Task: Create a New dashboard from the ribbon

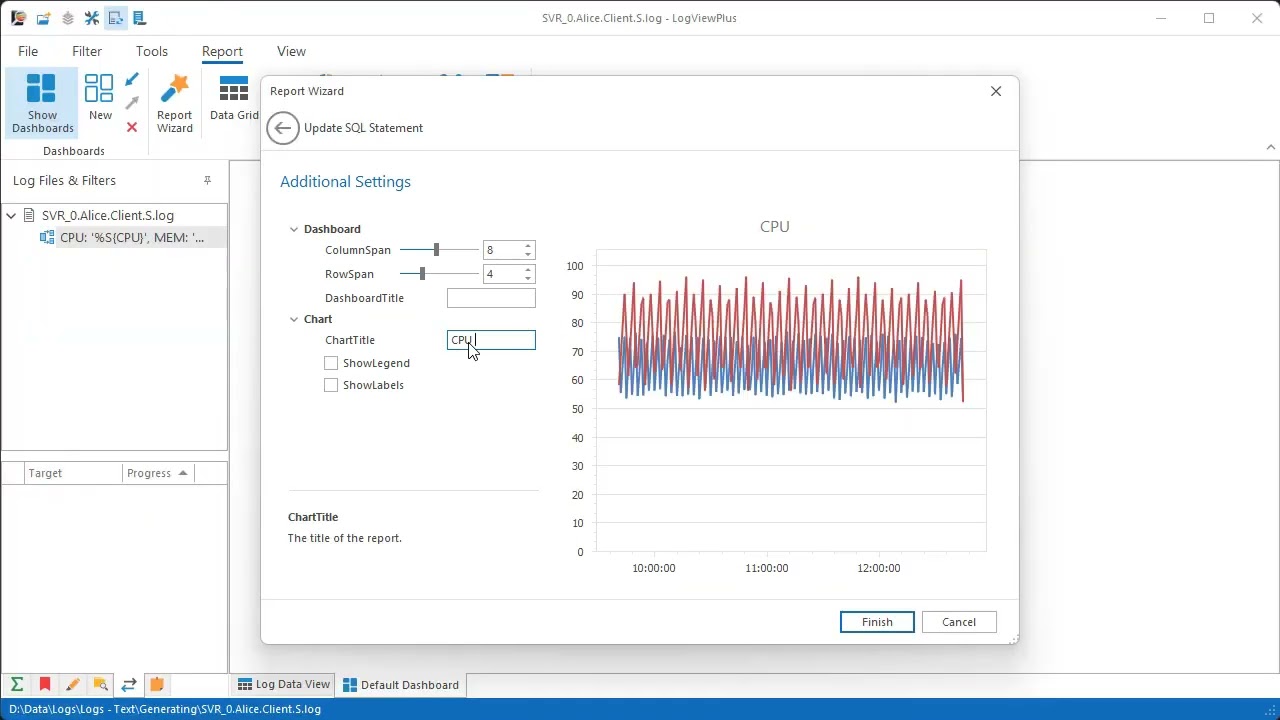Action: [x=100, y=97]
